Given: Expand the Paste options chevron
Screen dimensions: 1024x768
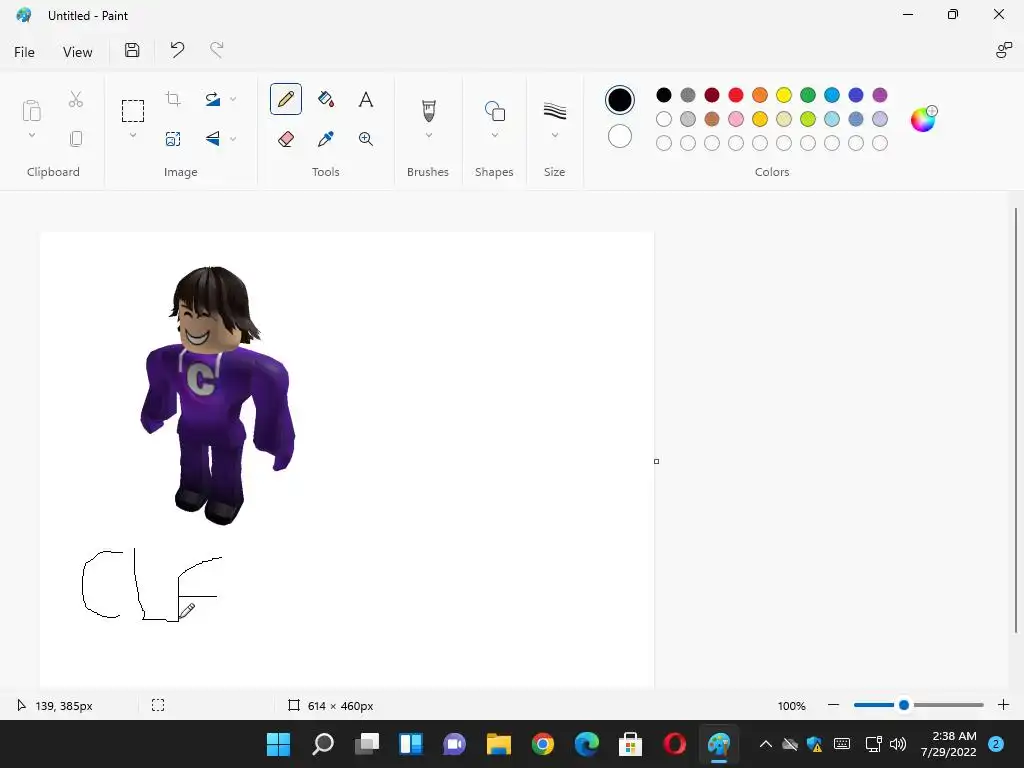Looking at the screenshot, I should tap(31, 135).
